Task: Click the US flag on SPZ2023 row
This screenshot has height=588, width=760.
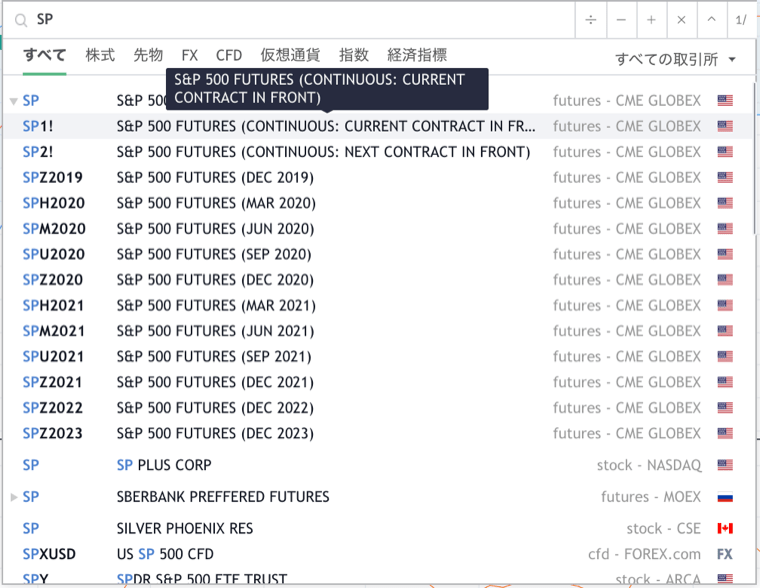Action: [x=725, y=433]
